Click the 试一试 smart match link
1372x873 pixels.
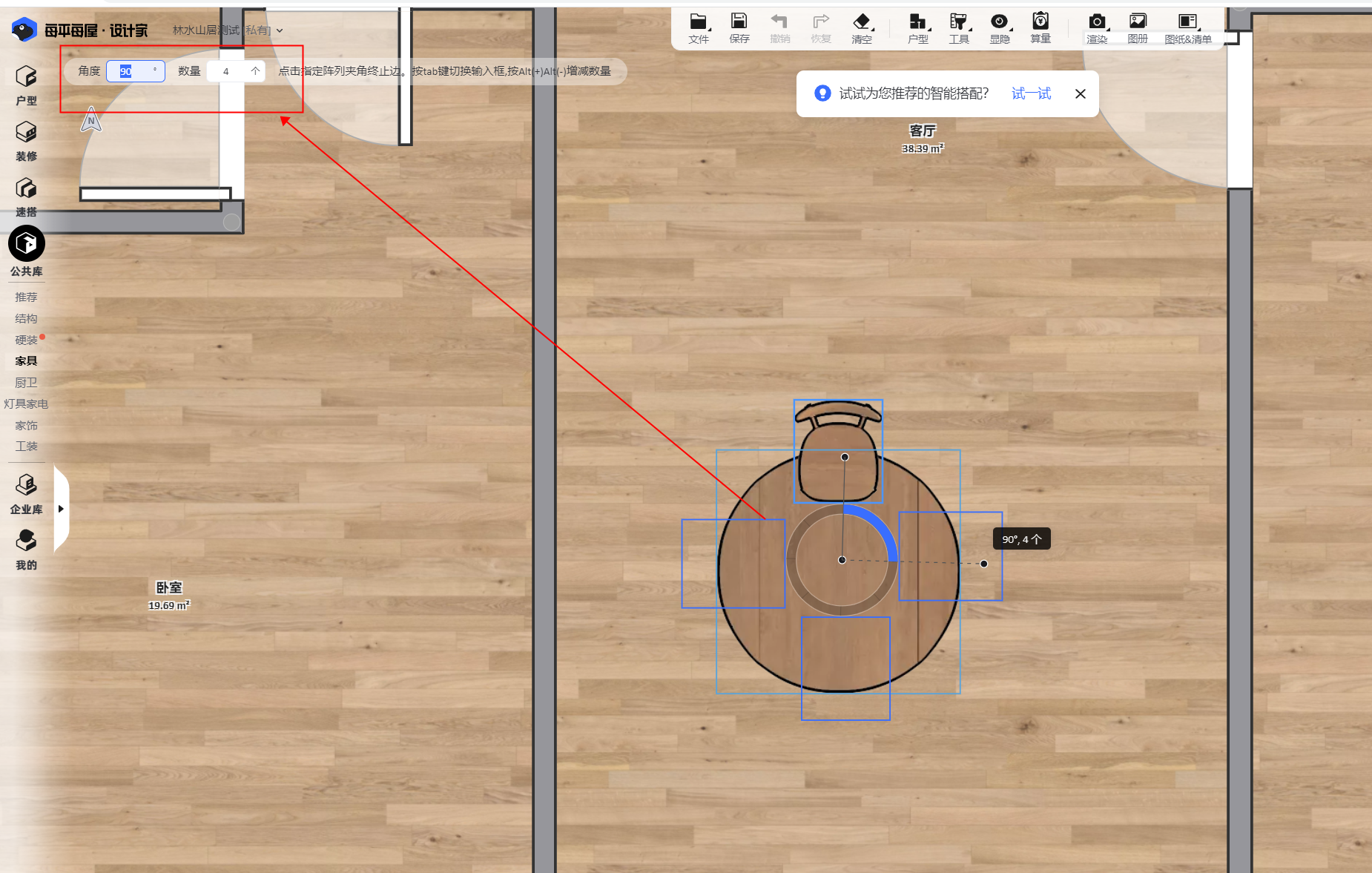1031,93
